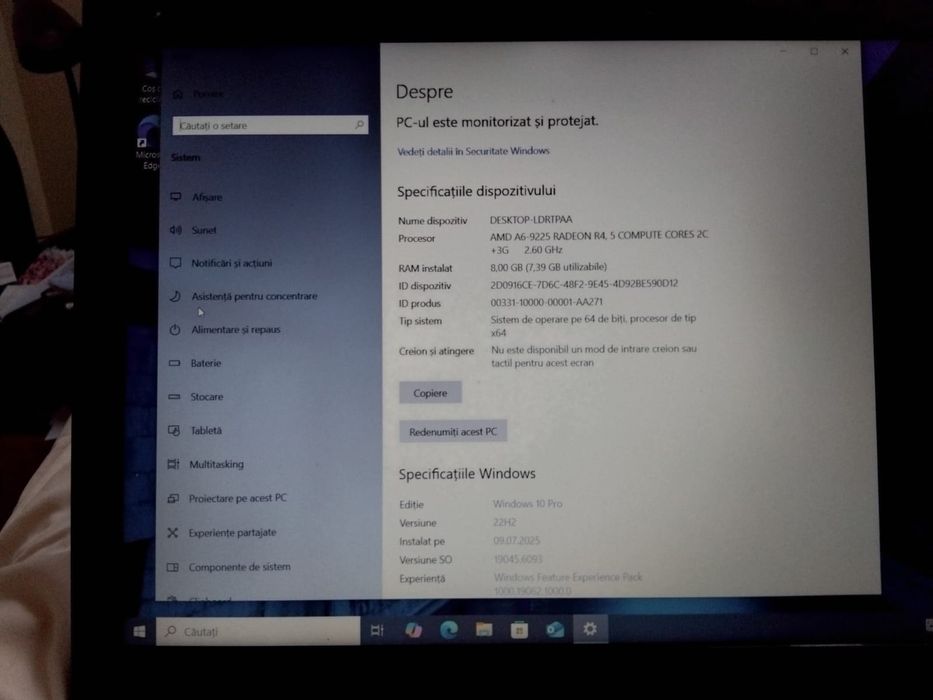This screenshot has height=700, width=933.
Task: Click the Windows 10 Pro edition text
Action: click(x=528, y=504)
